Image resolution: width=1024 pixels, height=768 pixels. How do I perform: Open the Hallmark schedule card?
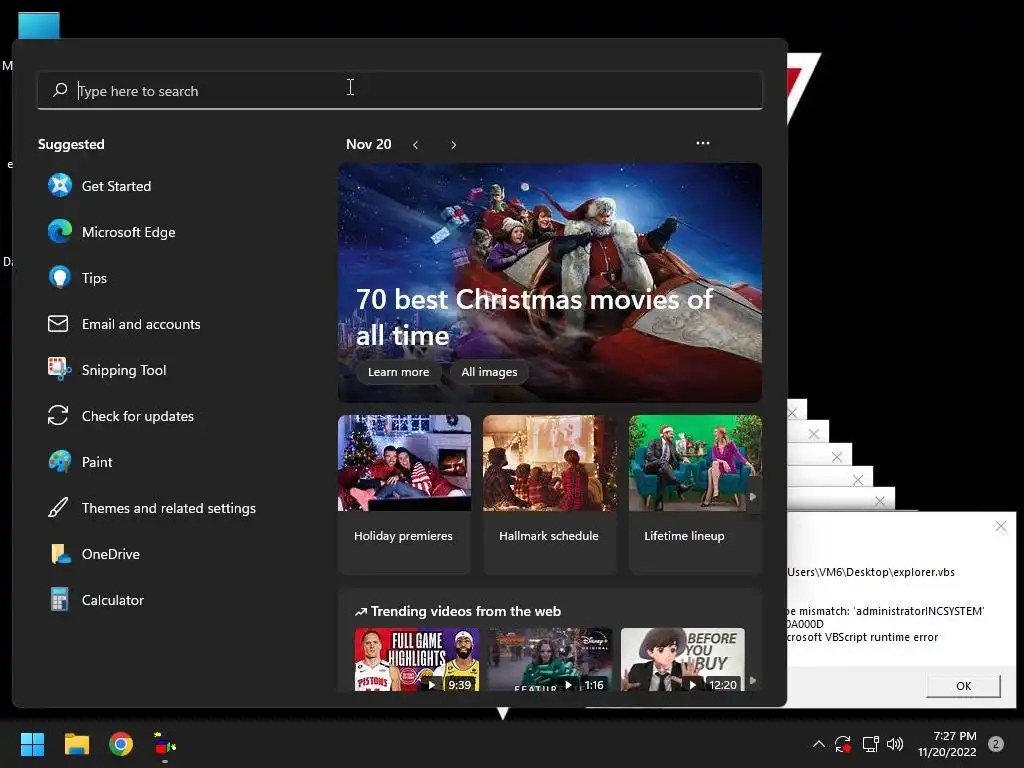pos(549,494)
